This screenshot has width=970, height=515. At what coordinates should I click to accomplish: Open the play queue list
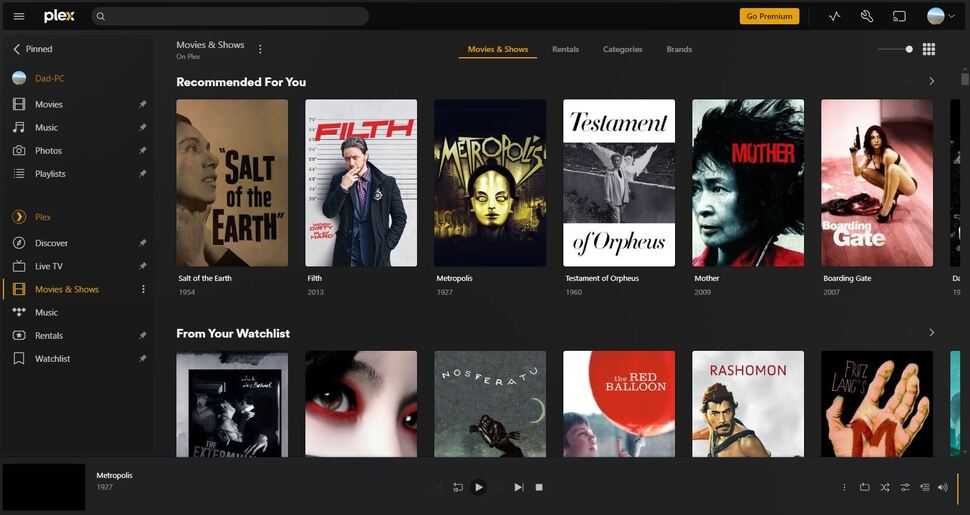coord(924,487)
